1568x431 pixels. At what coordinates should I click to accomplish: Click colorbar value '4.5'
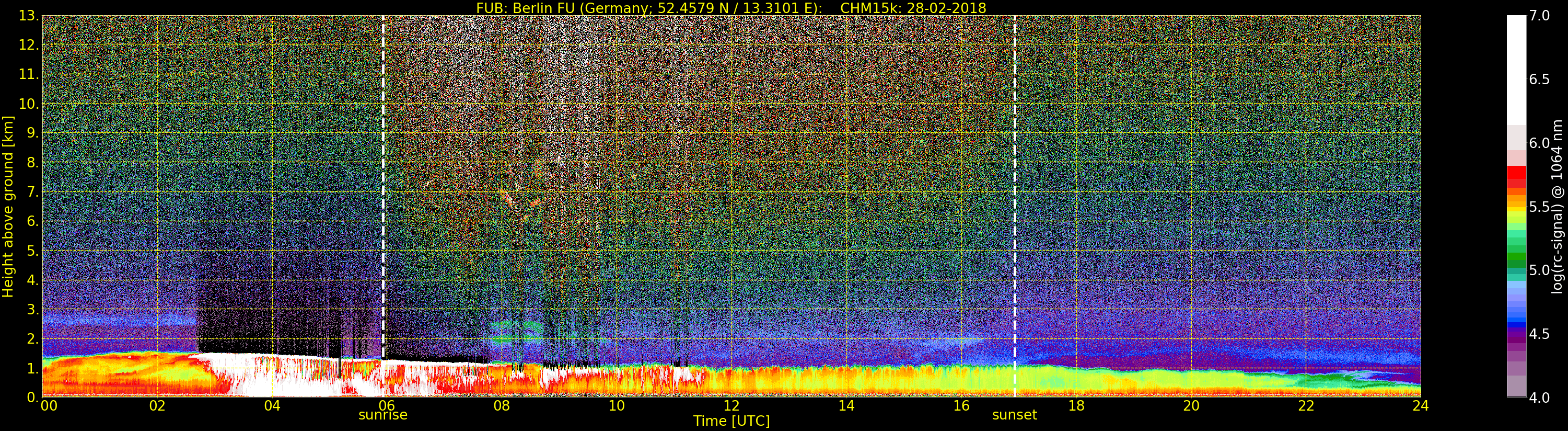point(1539,334)
